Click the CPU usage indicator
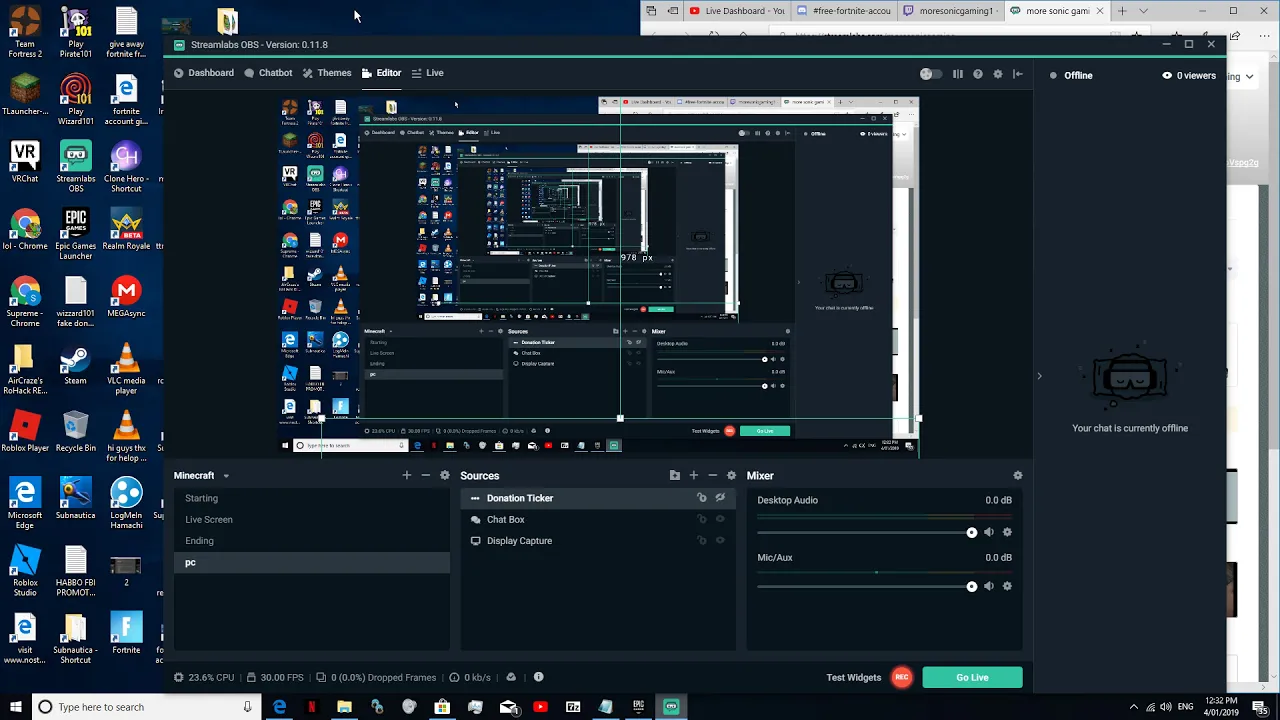 [x=204, y=677]
